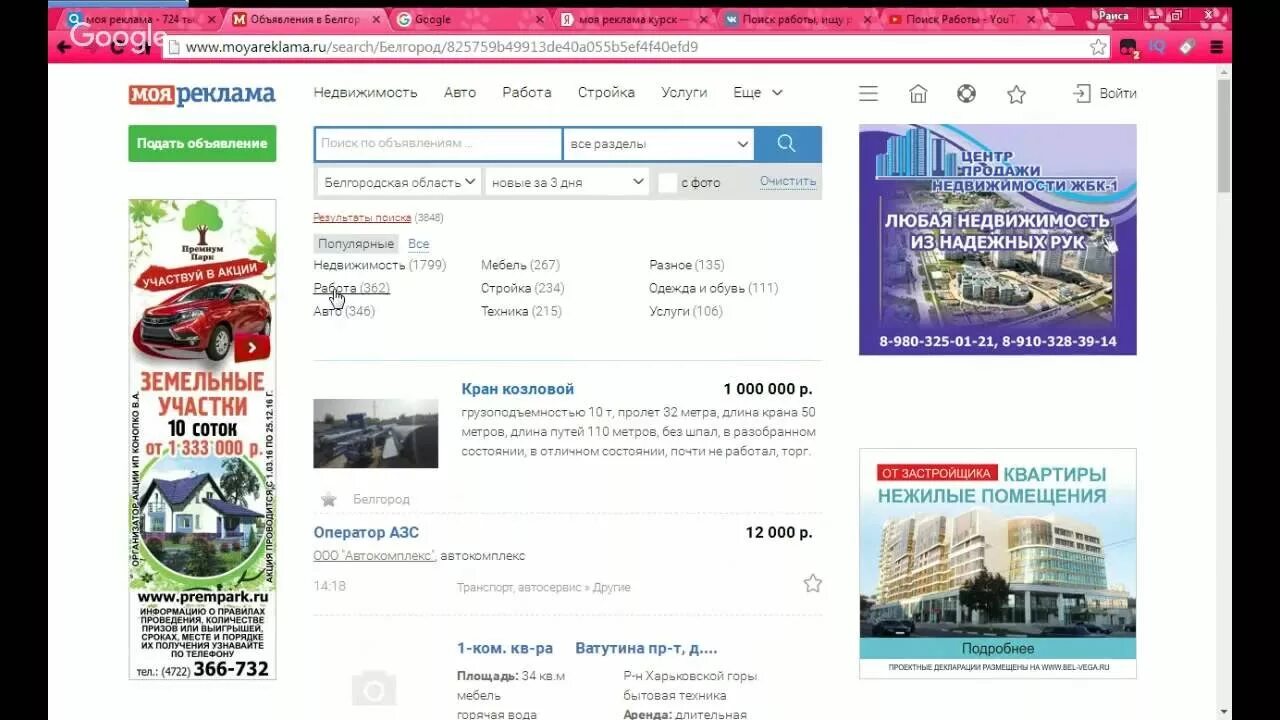The height and width of the screenshot is (720, 1280).
Task: Open the hamburger list icon in header
Action: 868,93
